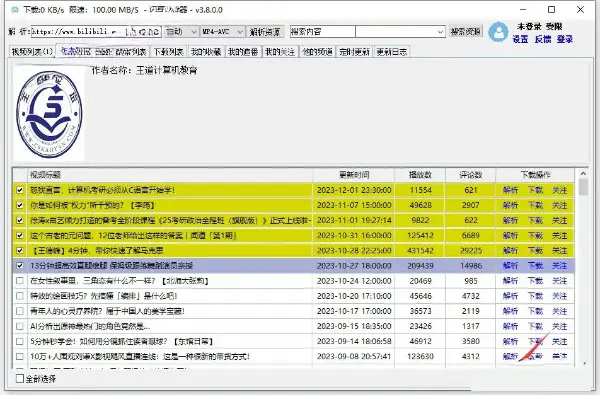
Task: Open the tab between 我的关注 and 定时更新
Action: point(317,52)
